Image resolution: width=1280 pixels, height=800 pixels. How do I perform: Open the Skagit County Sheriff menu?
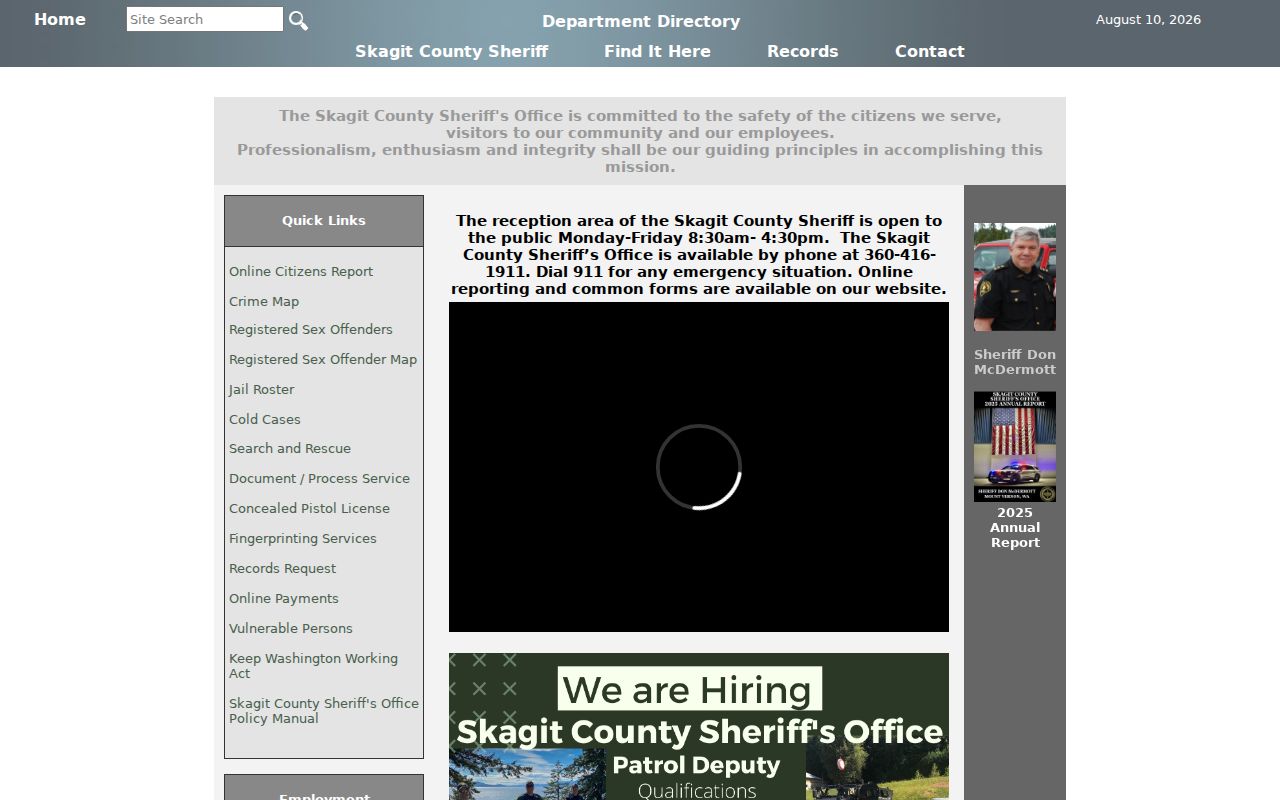tap(452, 51)
